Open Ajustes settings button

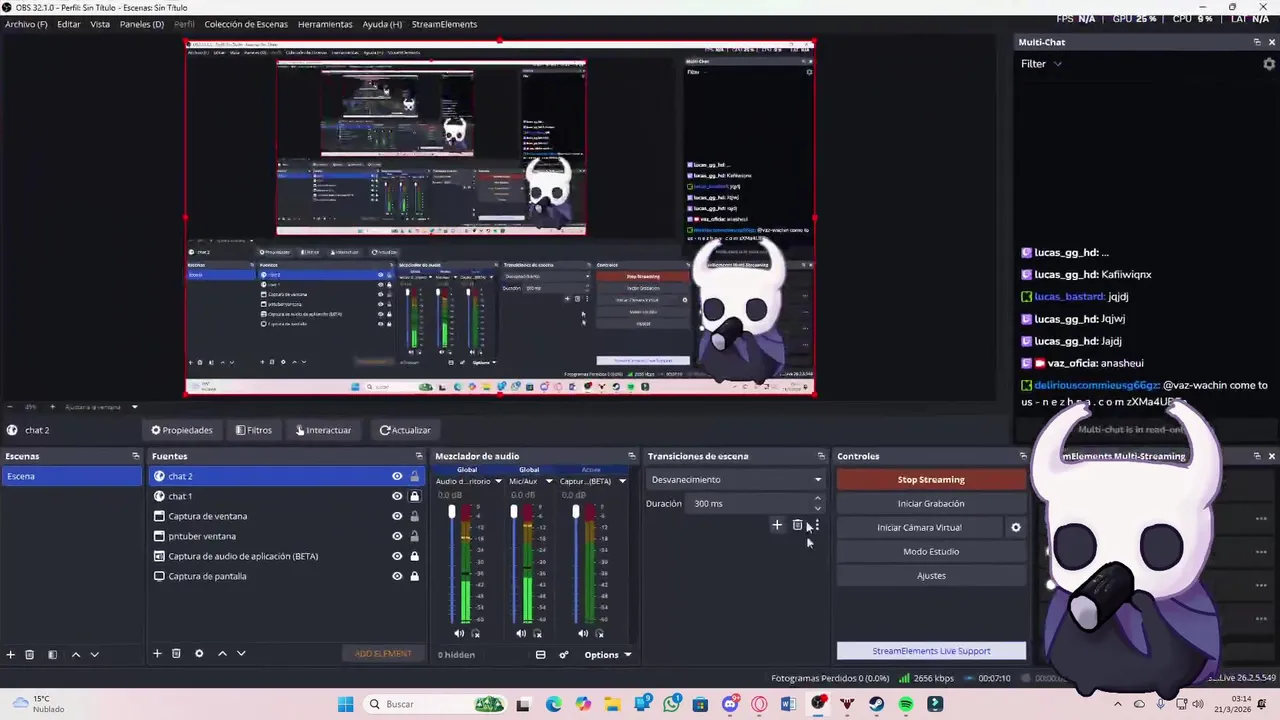(x=931, y=576)
